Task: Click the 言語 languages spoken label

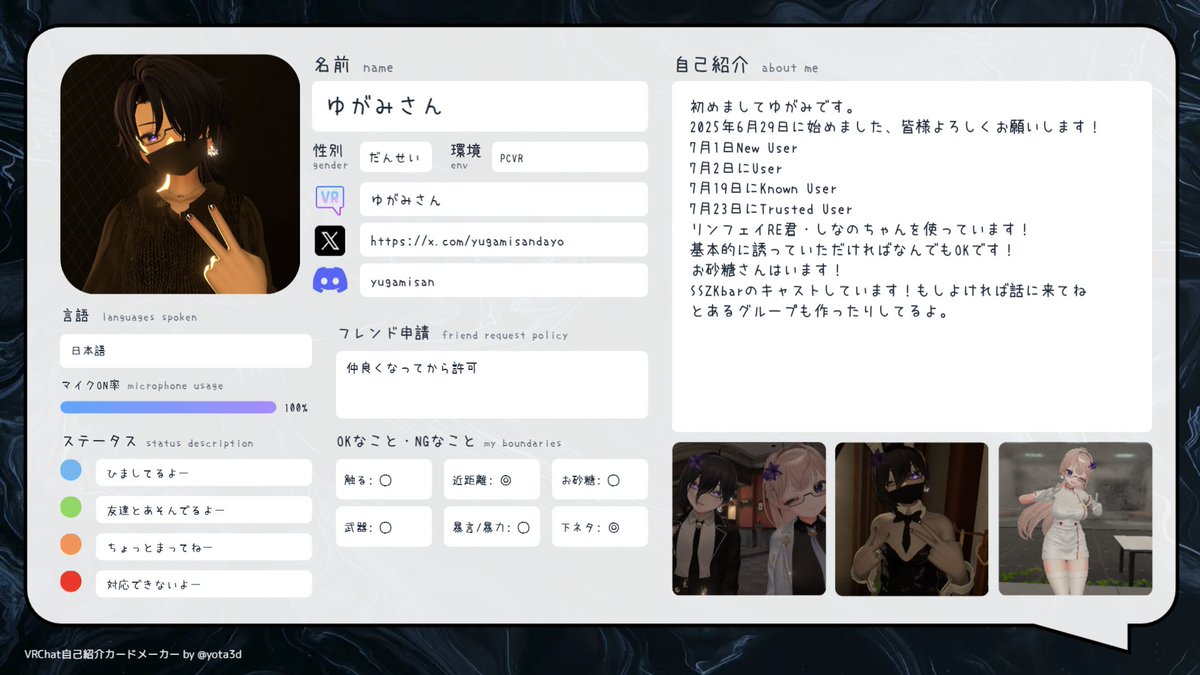Action: (x=129, y=316)
